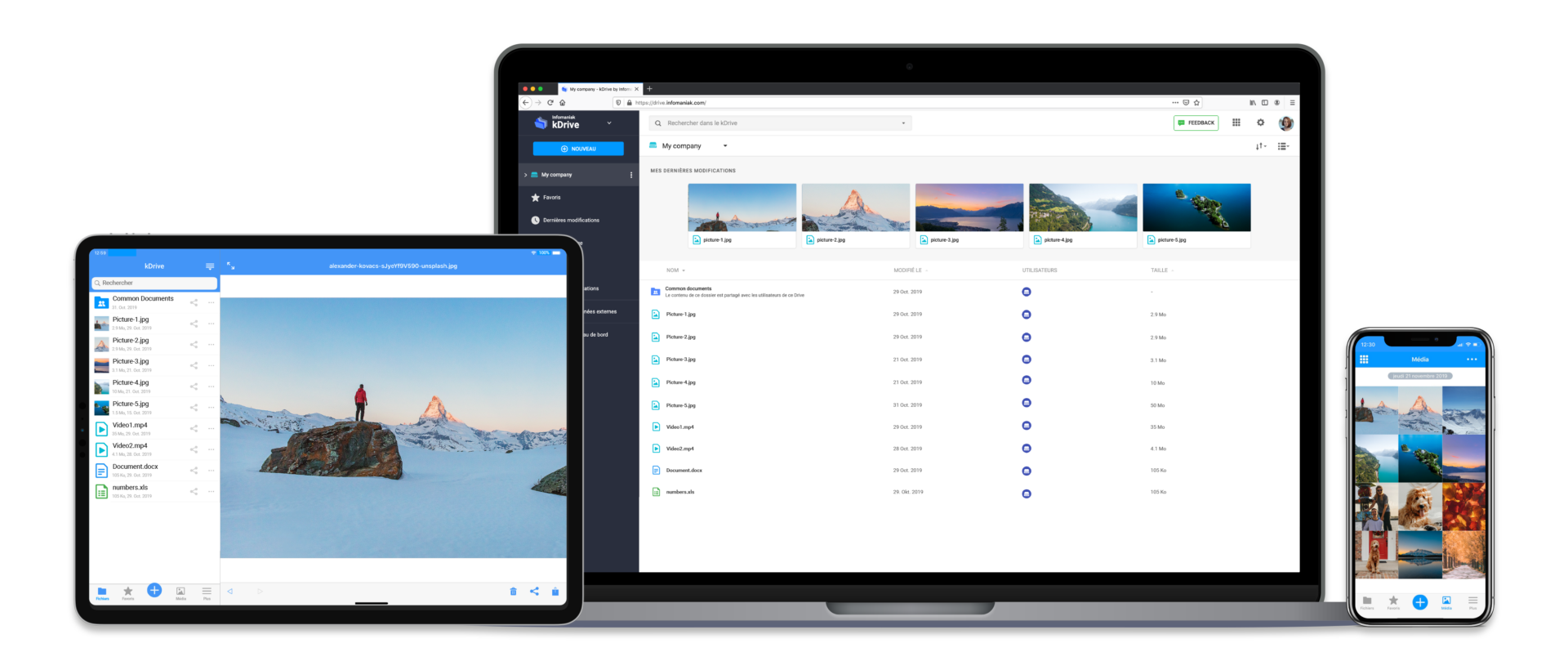Switch to the Média tab on tablet
The image size is (1568, 670).
click(180, 592)
